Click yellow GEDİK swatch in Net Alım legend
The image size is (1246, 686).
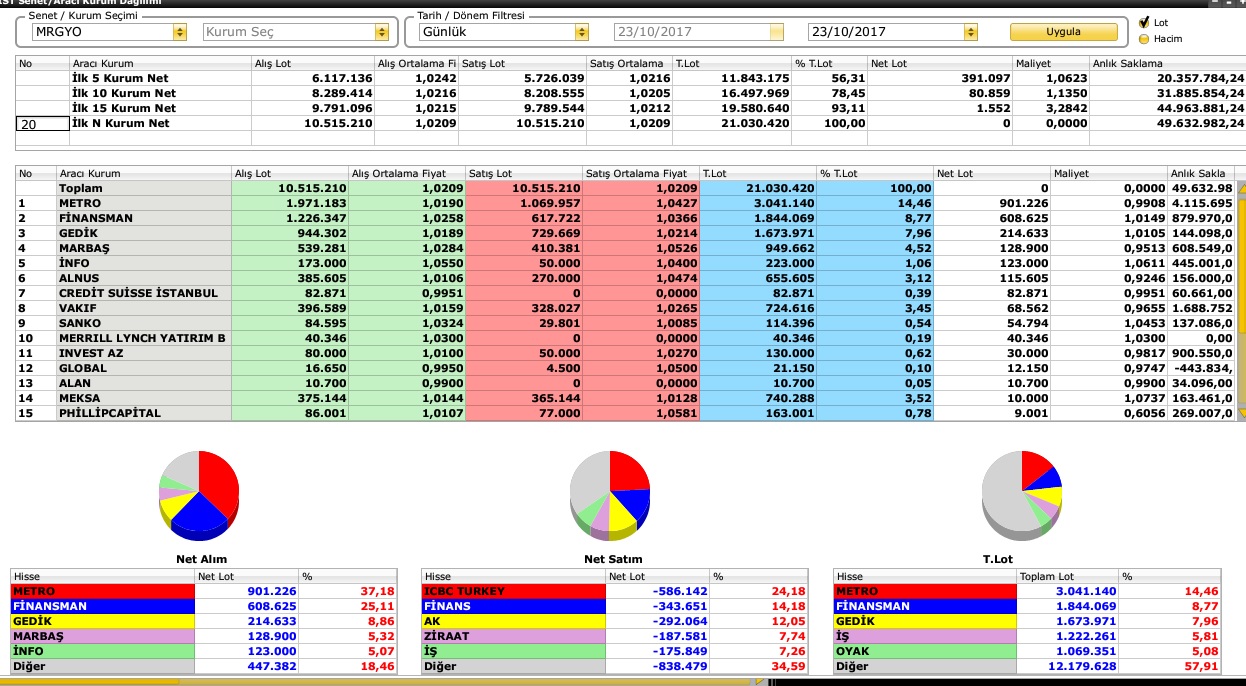click(x=103, y=621)
